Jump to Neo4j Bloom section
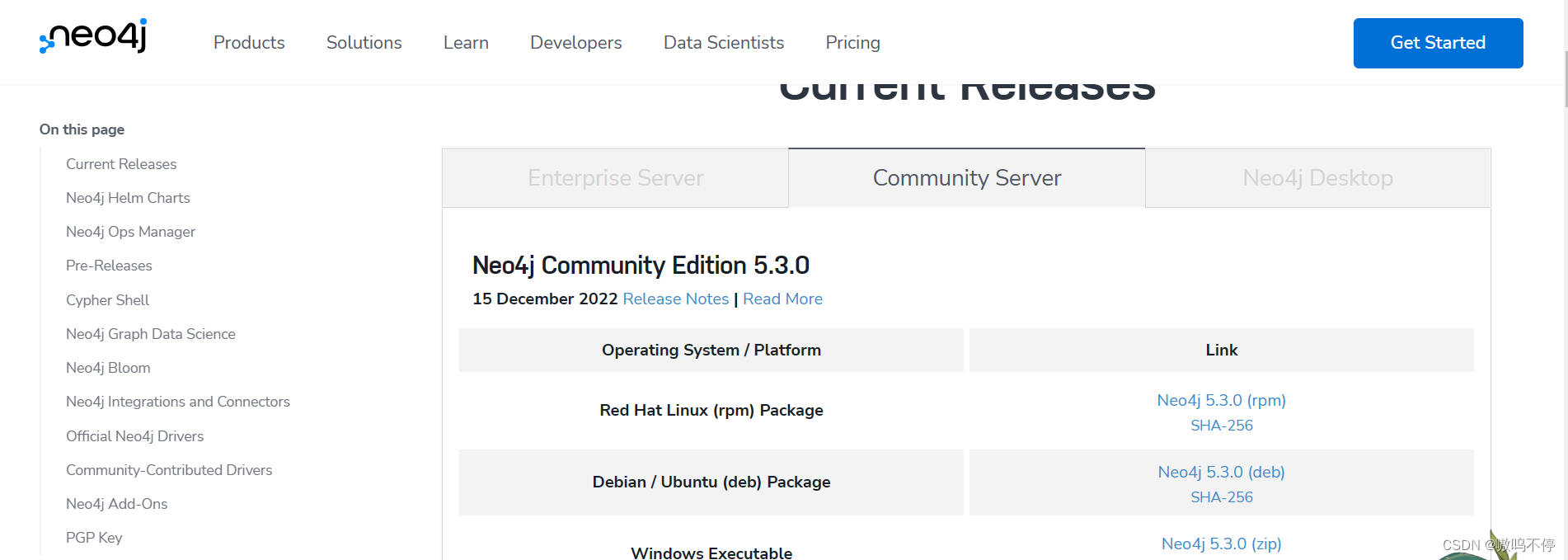 108,368
